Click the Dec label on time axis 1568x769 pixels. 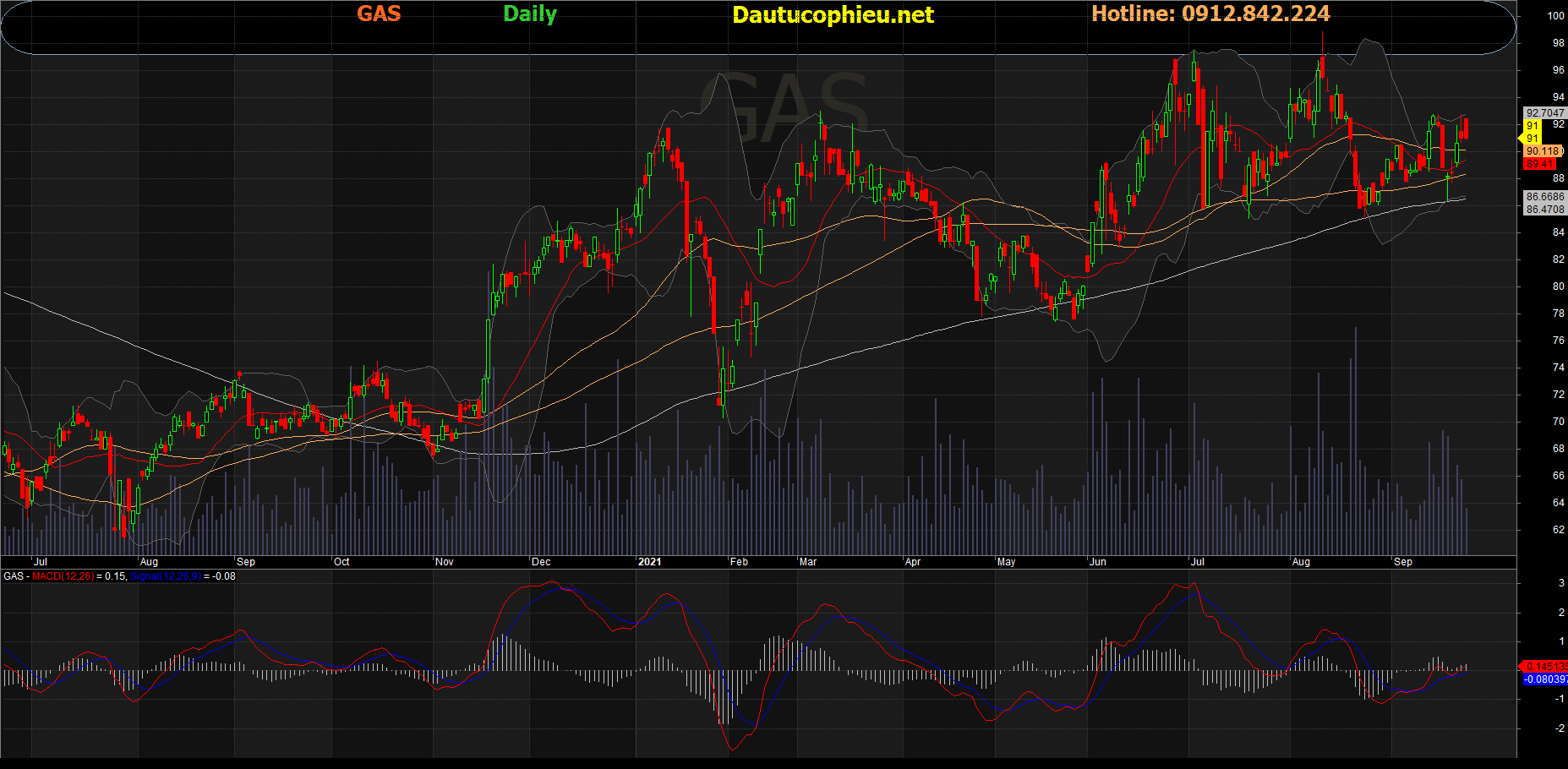[x=541, y=562]
